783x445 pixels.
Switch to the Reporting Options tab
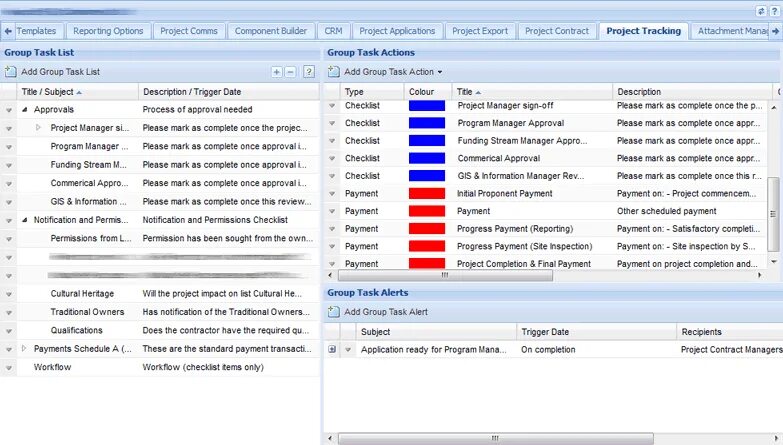[x=108, y=31]
